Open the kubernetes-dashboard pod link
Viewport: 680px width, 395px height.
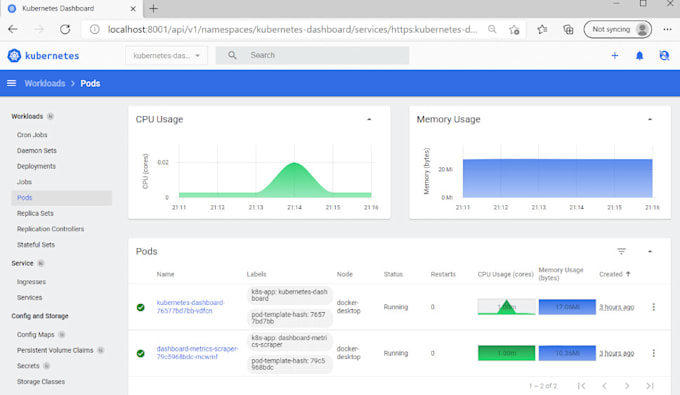click(190, 307)
